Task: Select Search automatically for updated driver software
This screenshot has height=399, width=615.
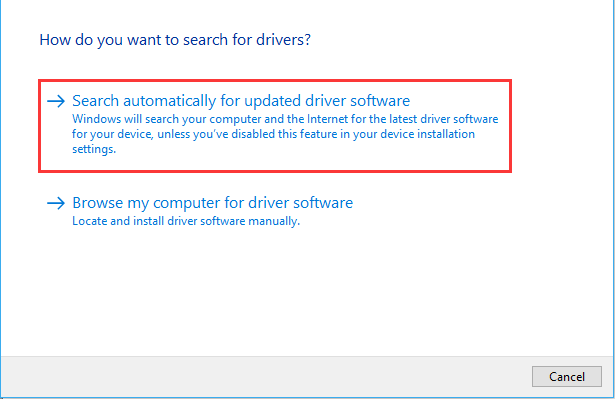Action: click(x=241, y=101)
